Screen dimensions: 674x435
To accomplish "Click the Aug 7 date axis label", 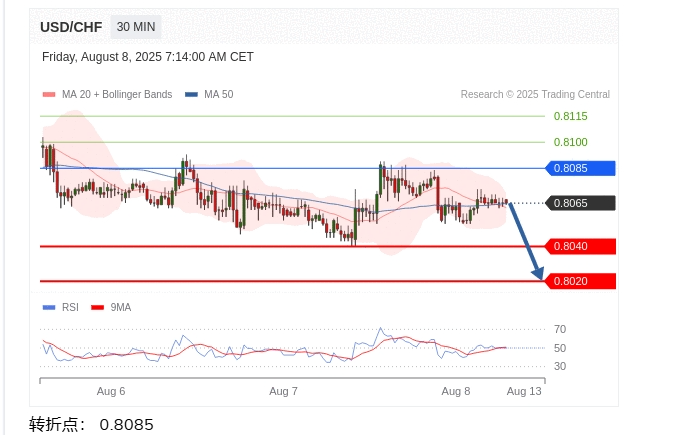I will pyautogui.click(x=283, y=391).
